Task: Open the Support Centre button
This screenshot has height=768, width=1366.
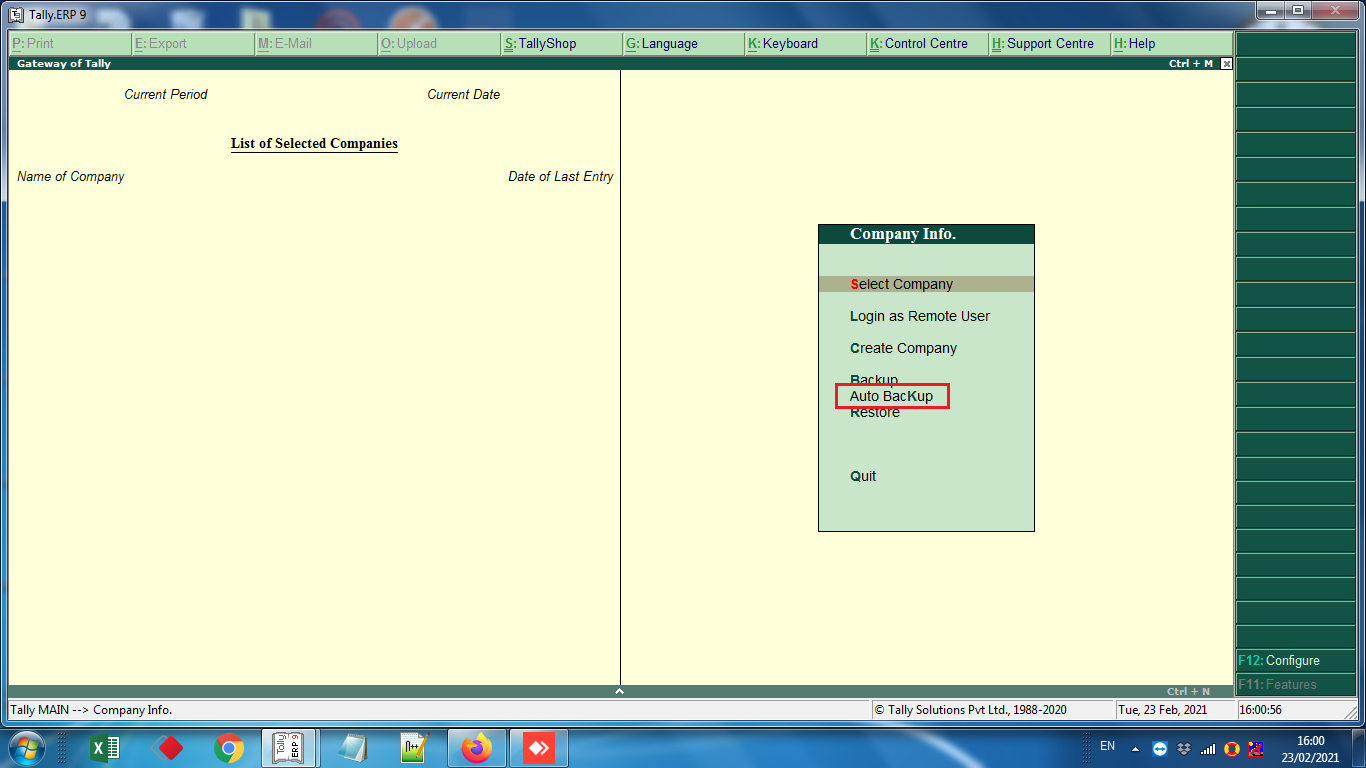Action: pos(1049,43)
